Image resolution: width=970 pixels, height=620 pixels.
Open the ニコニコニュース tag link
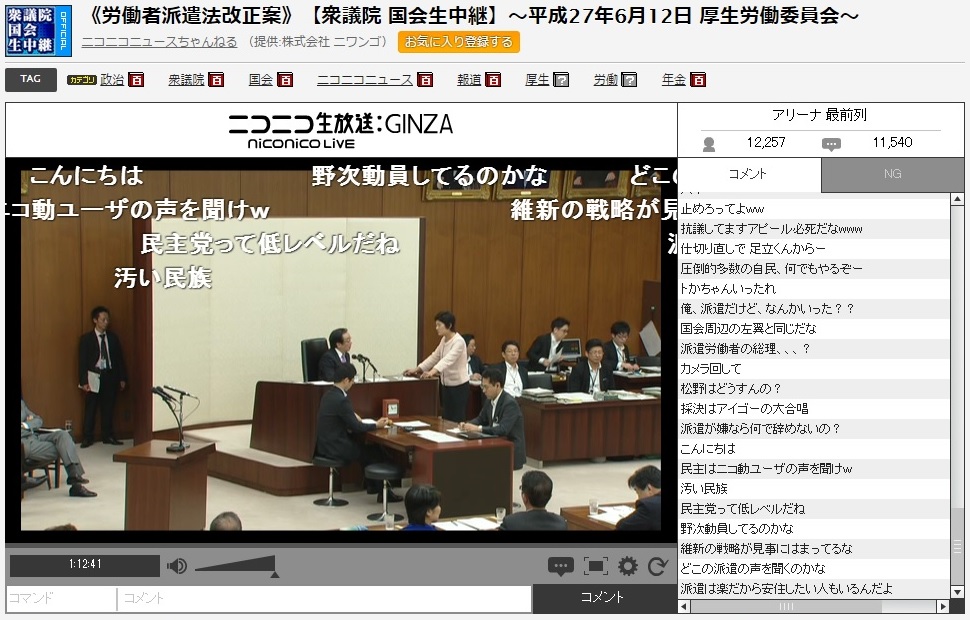tap(365, 80)
